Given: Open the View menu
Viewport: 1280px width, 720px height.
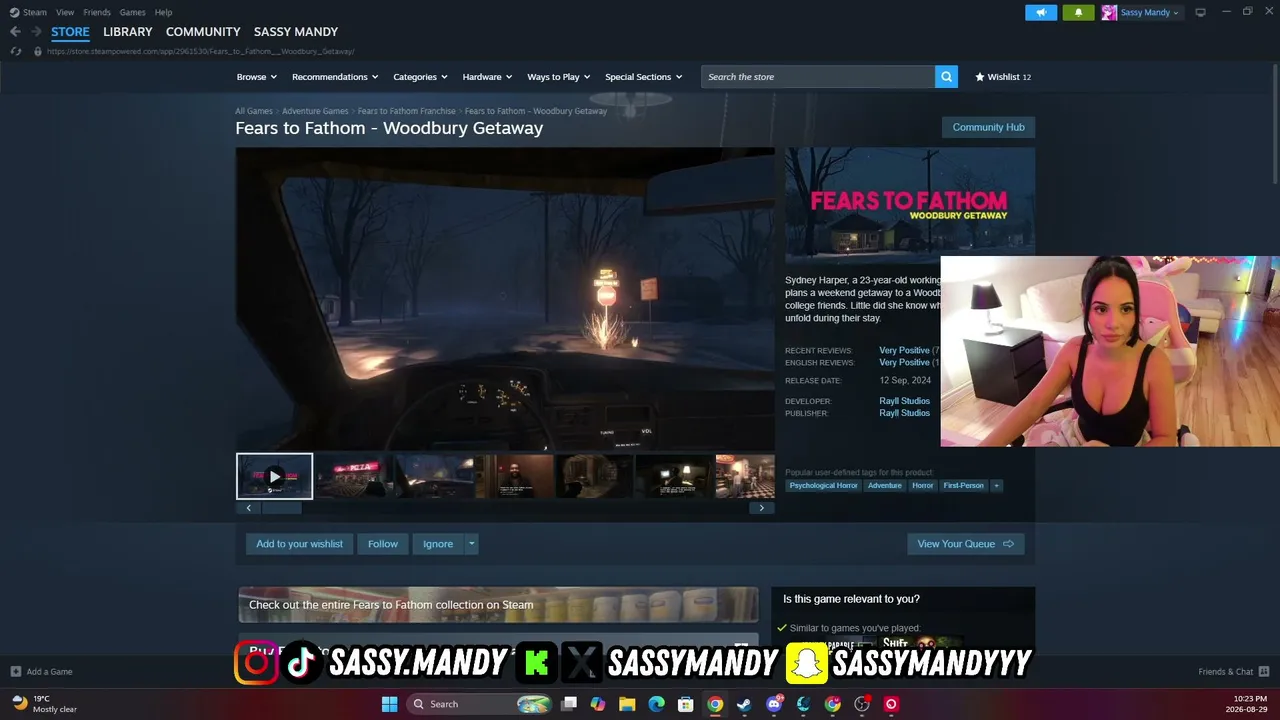Looking at the screenshot, I should (65, 12).
